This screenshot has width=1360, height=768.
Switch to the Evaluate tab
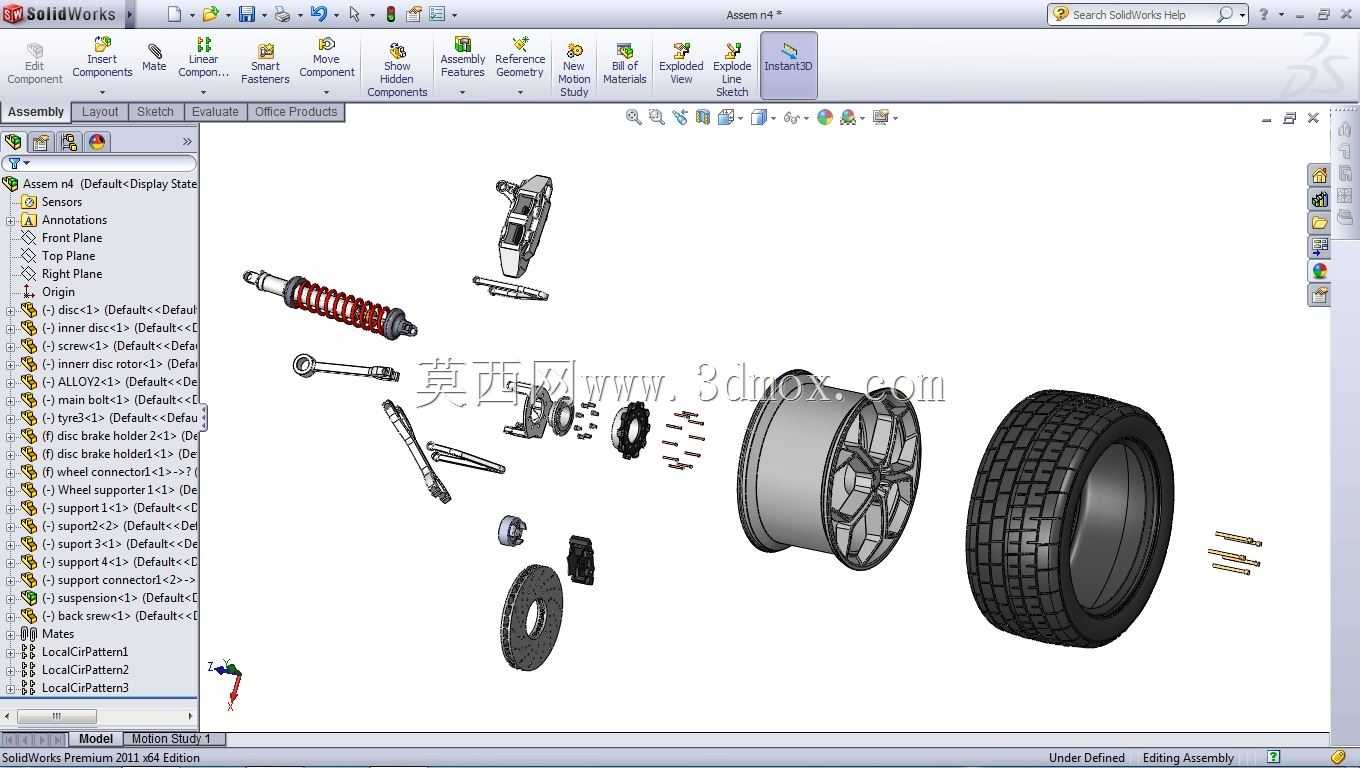click(215, 112)
